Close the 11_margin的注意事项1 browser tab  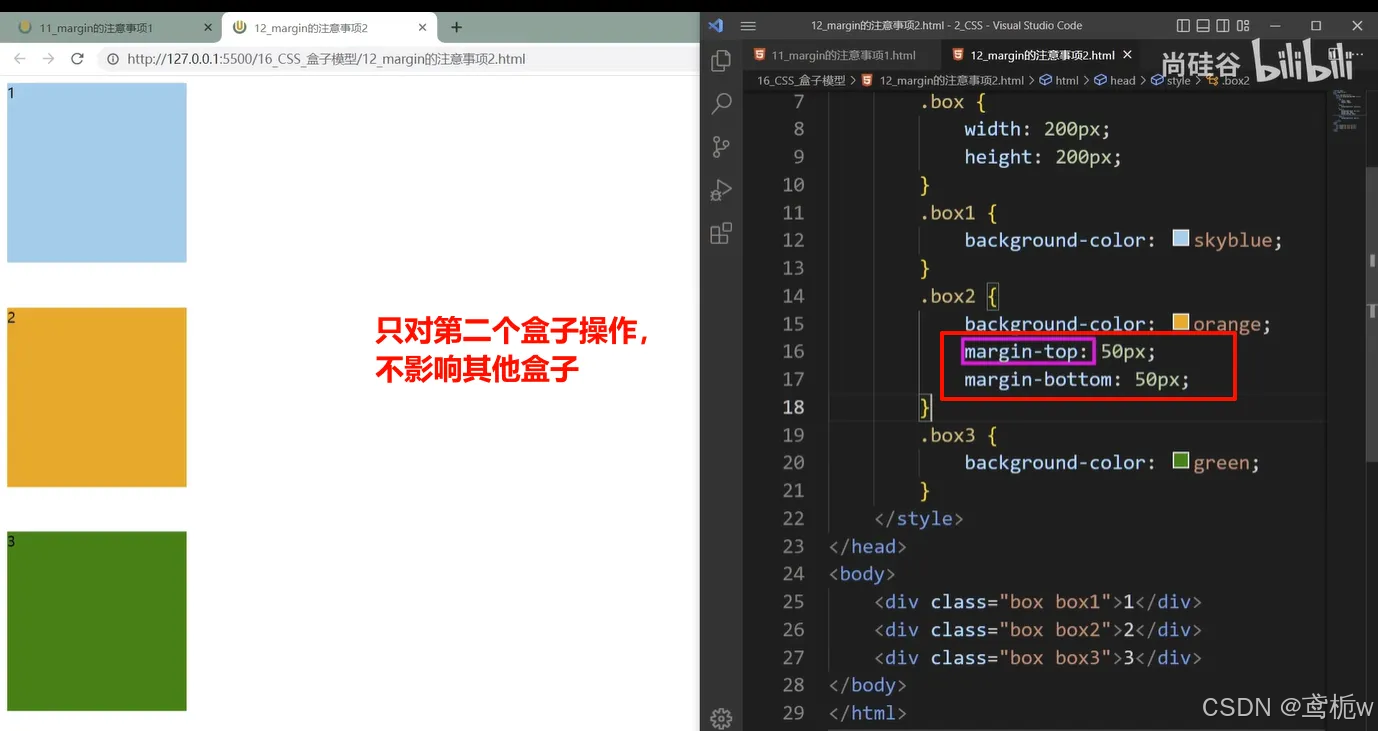pos(207,28)
